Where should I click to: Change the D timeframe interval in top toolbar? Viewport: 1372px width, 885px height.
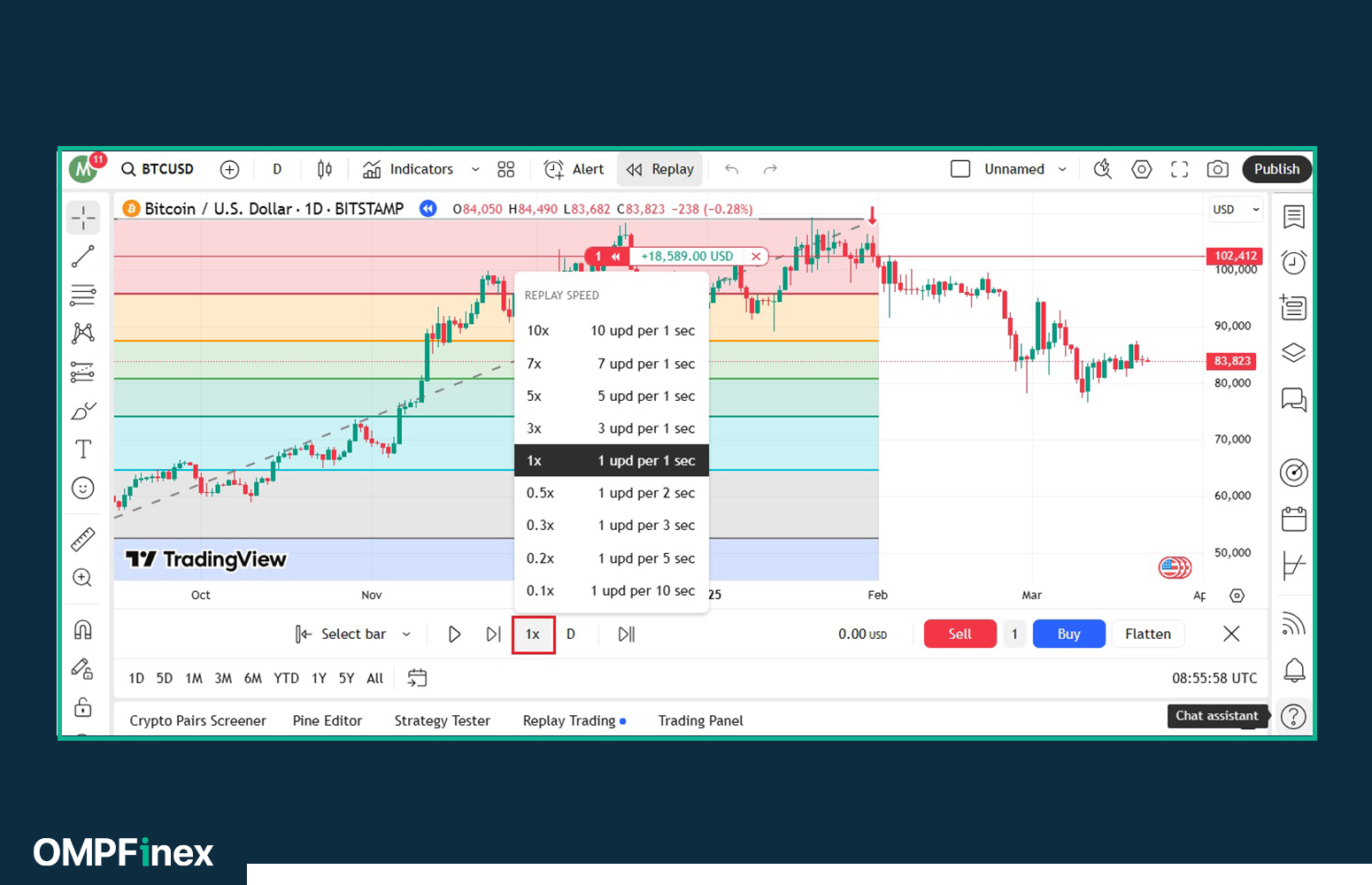click(277, 169)
